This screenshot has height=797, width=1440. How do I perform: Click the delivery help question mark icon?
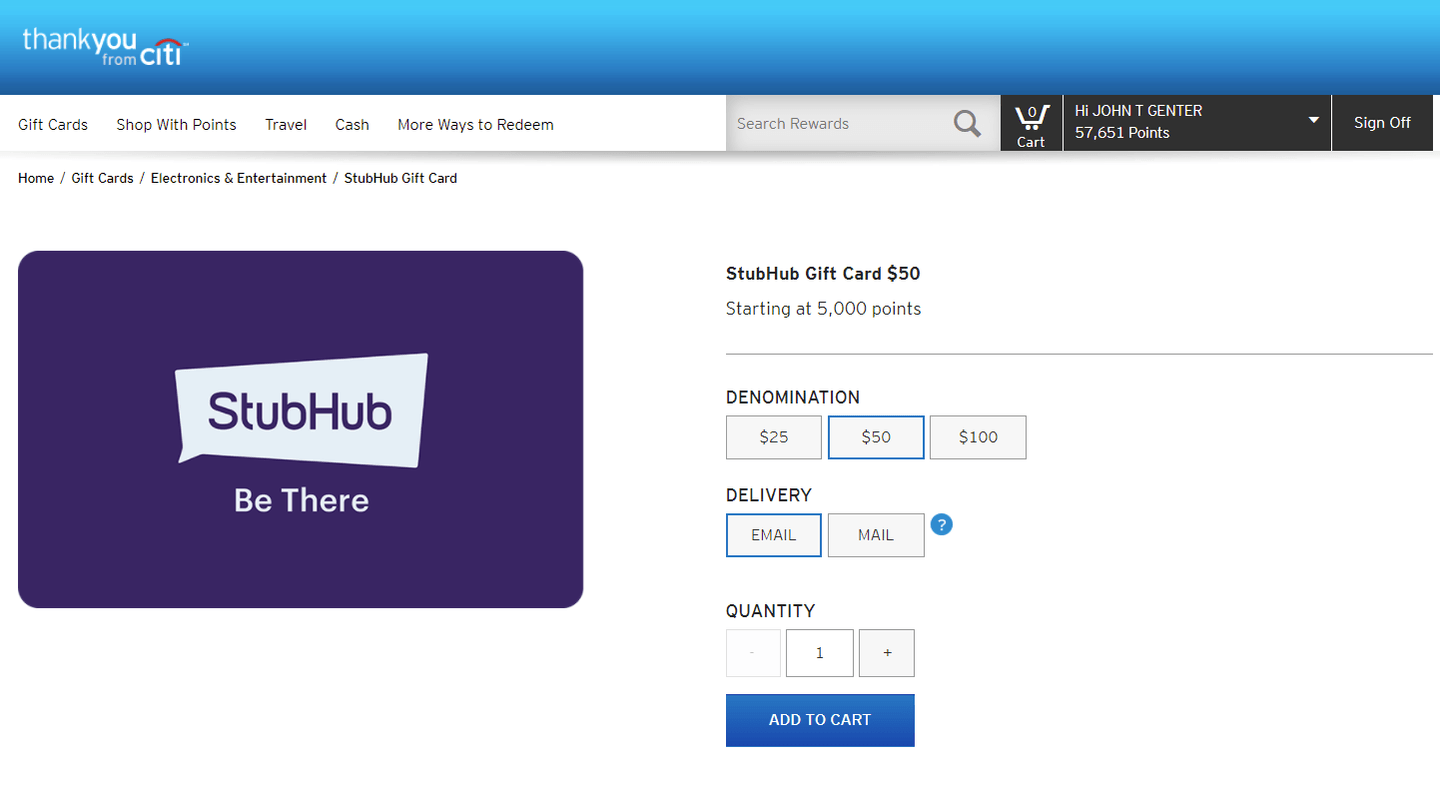tap(941, 524)
